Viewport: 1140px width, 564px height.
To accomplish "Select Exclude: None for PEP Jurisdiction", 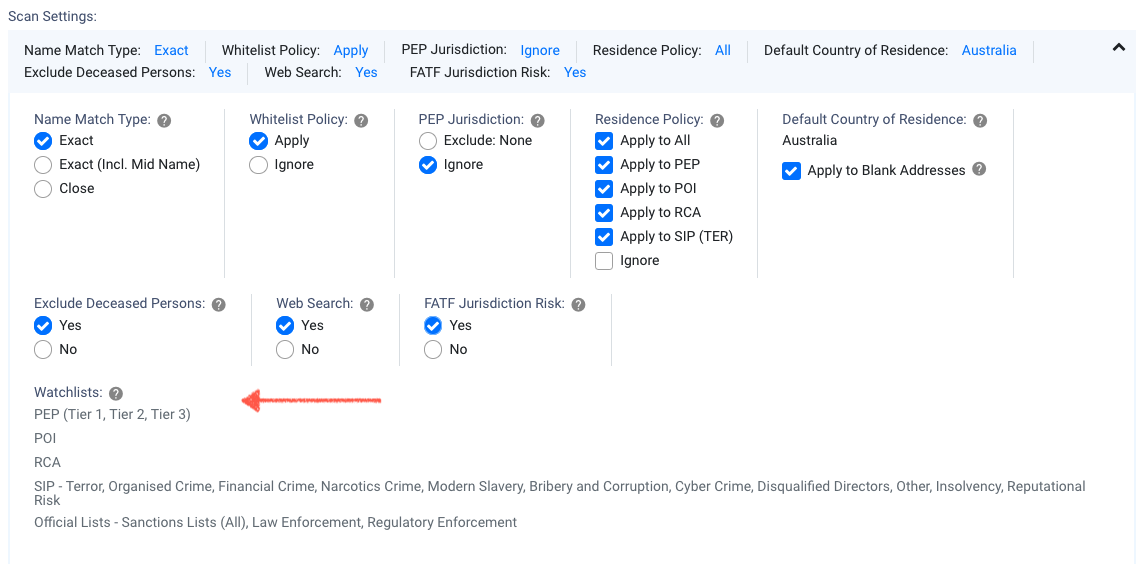I will 428,141.
